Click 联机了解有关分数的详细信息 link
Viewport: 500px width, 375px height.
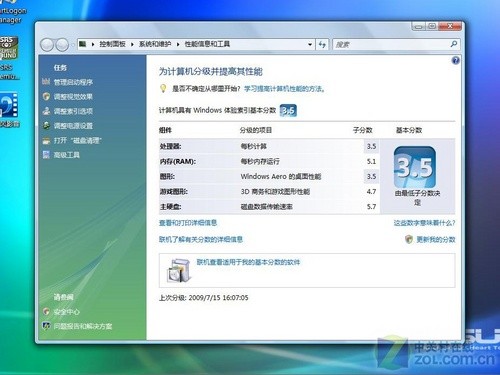(201, 239)
